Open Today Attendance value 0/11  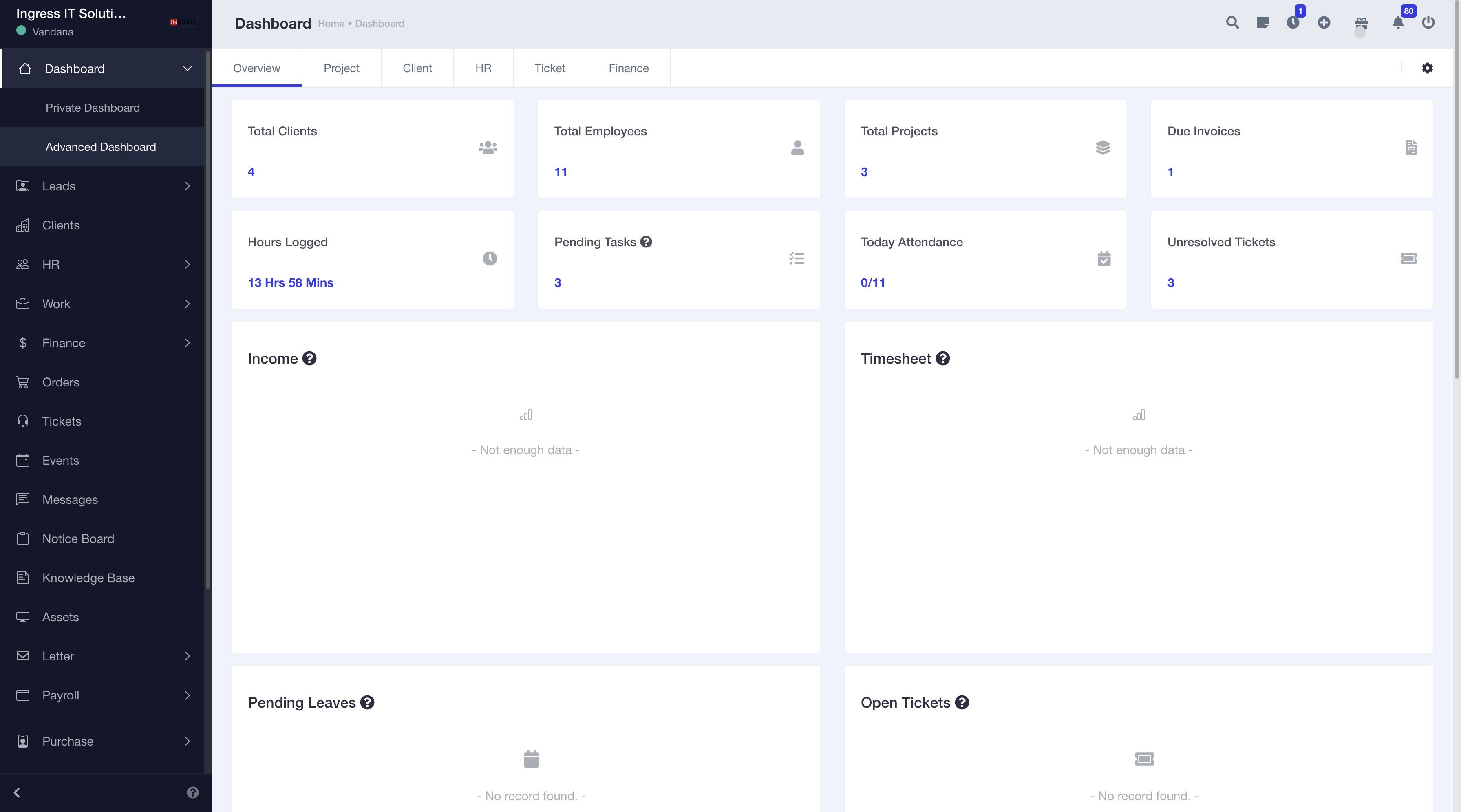point(873,283)
